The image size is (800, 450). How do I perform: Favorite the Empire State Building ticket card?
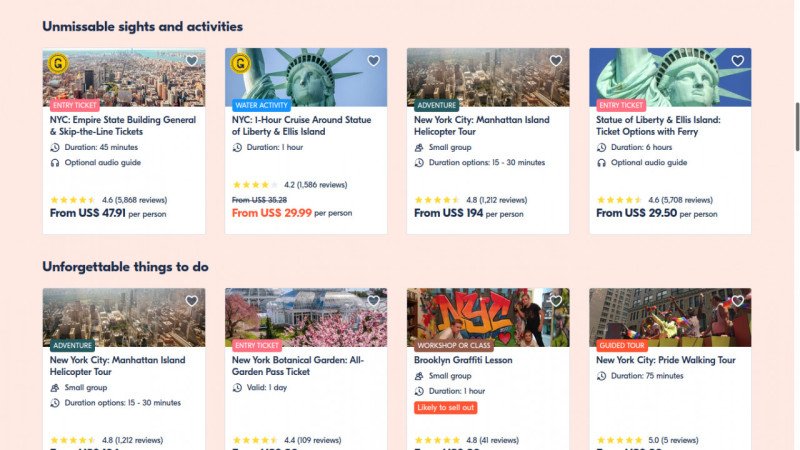pyautogui.click(x=191, y=61)
